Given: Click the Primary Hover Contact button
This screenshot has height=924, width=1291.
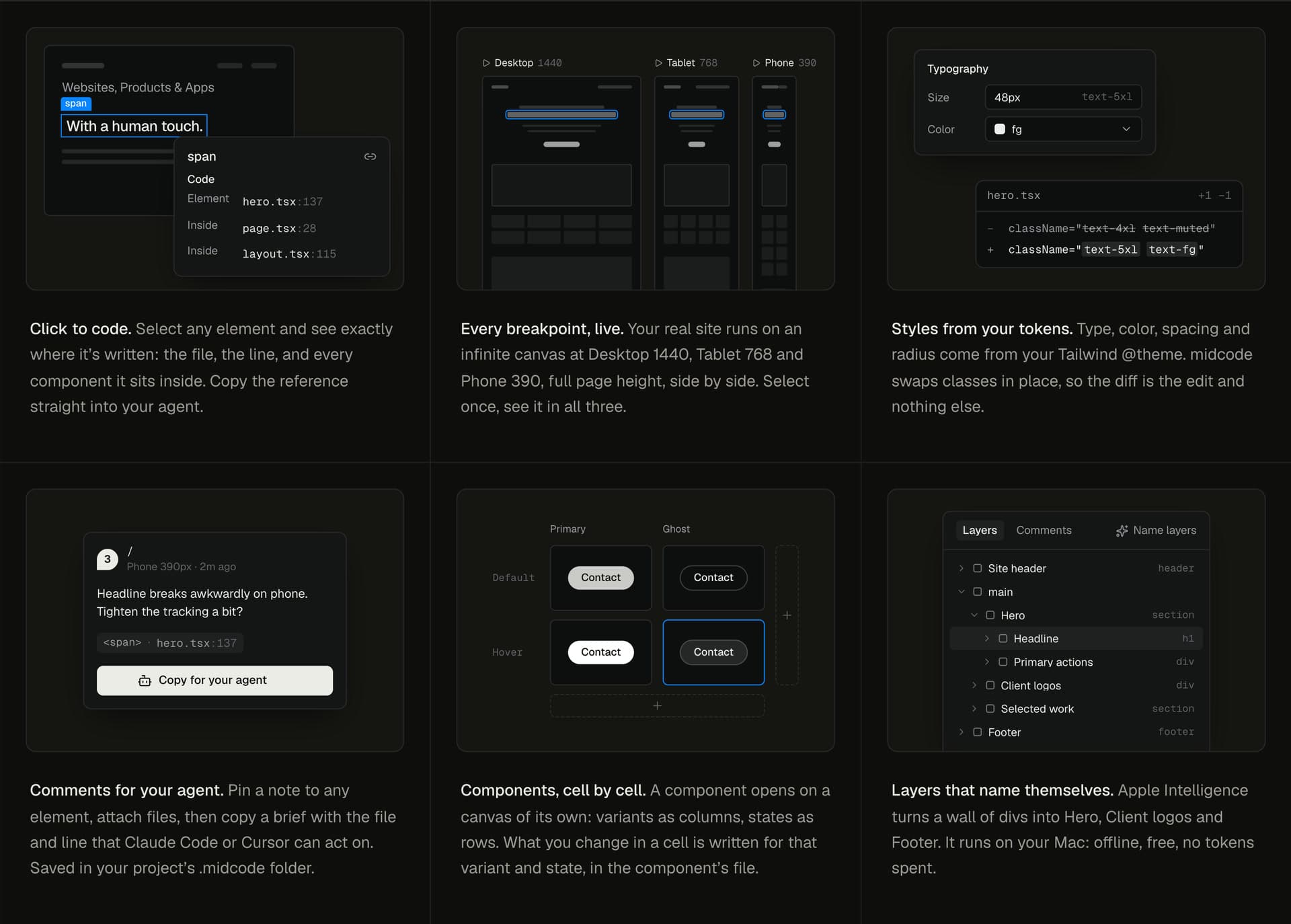Looking at the screenshot, I should point(600,652).
